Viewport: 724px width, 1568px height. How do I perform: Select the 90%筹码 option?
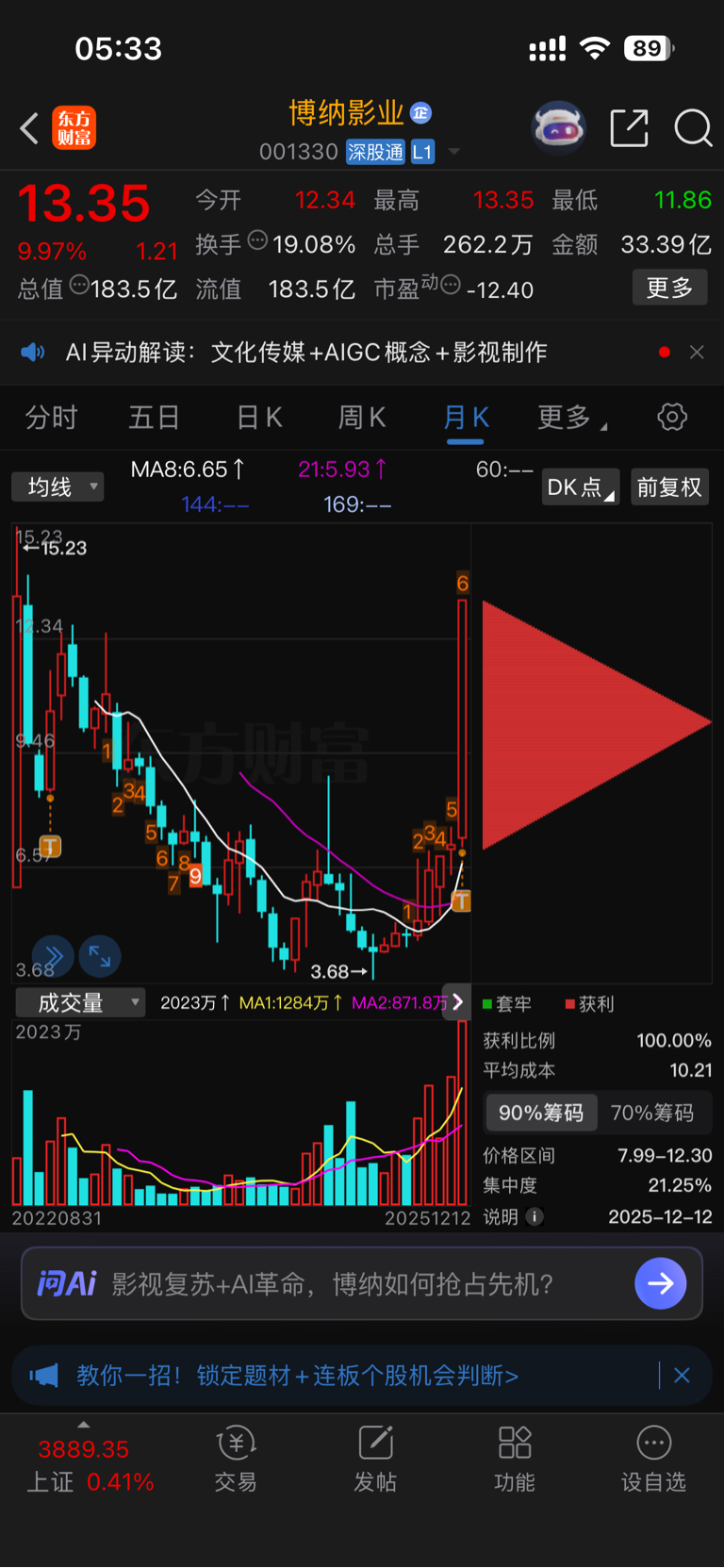pos(541,1113)
